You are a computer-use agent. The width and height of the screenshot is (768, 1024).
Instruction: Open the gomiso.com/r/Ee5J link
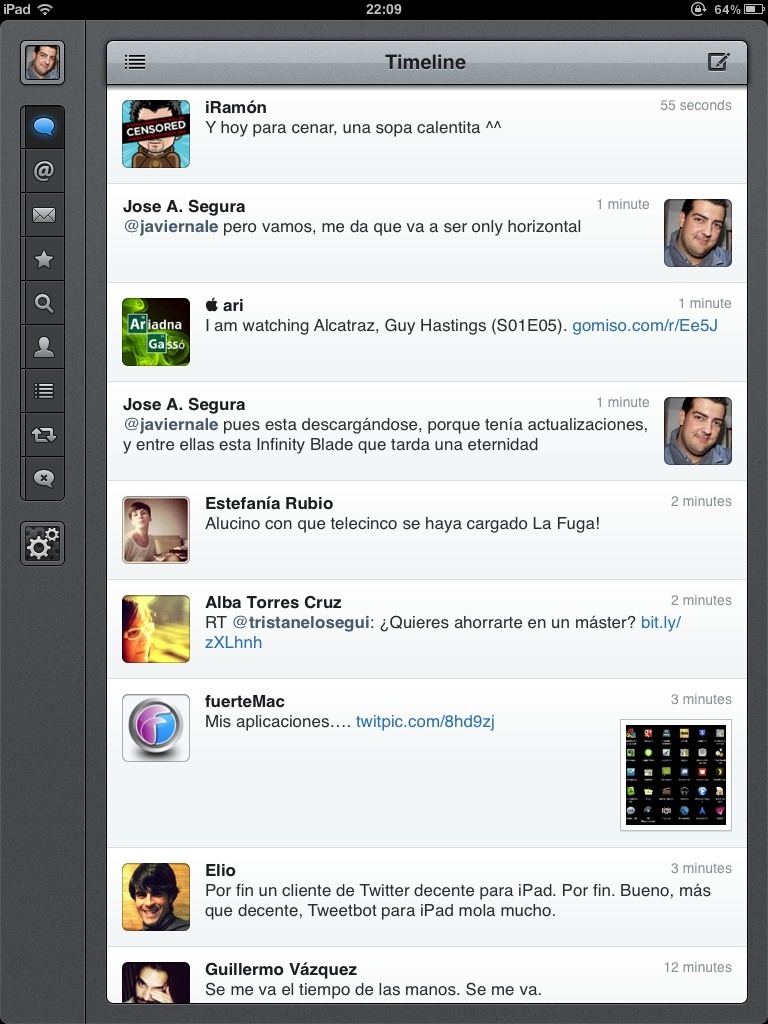(x=645, y=325)
